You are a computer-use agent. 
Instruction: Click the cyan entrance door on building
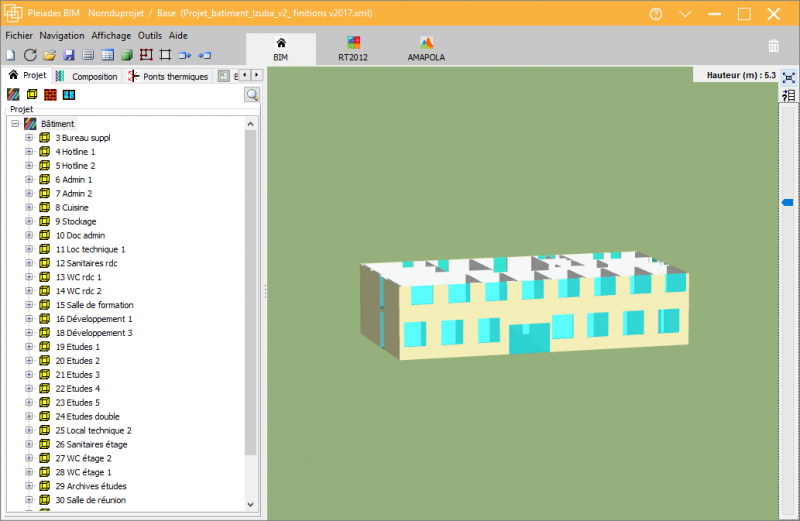[x=529, y=338]
